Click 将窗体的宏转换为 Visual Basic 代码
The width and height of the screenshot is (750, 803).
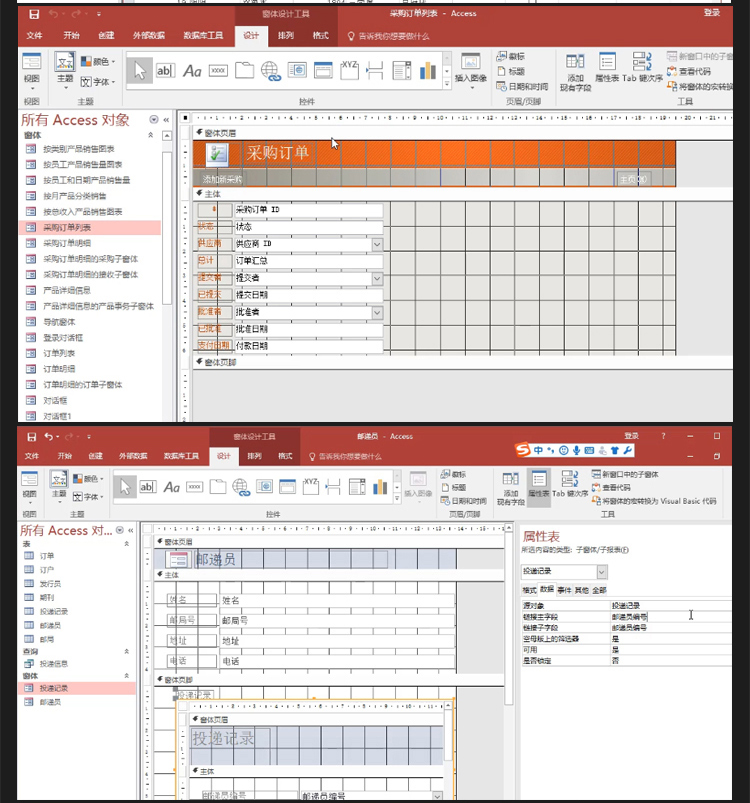click(654, 501)
